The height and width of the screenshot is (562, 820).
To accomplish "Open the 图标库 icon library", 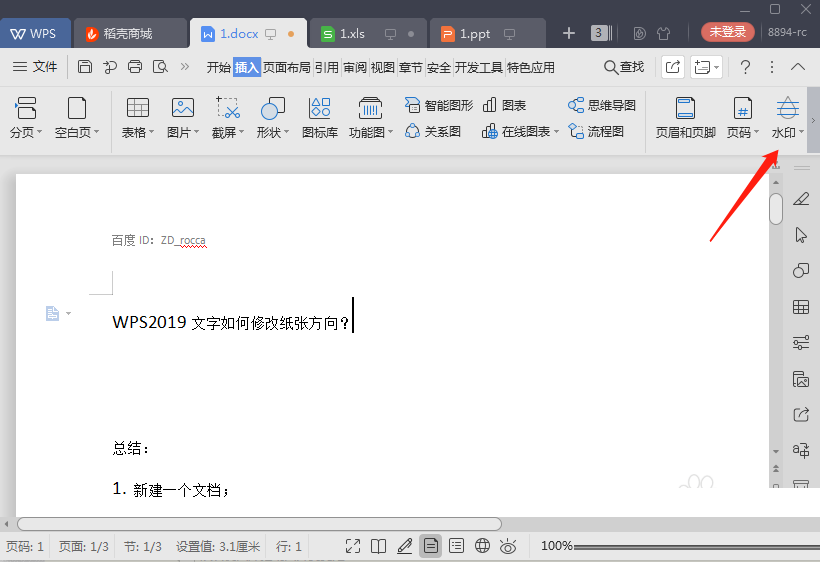I will (320, 118).
